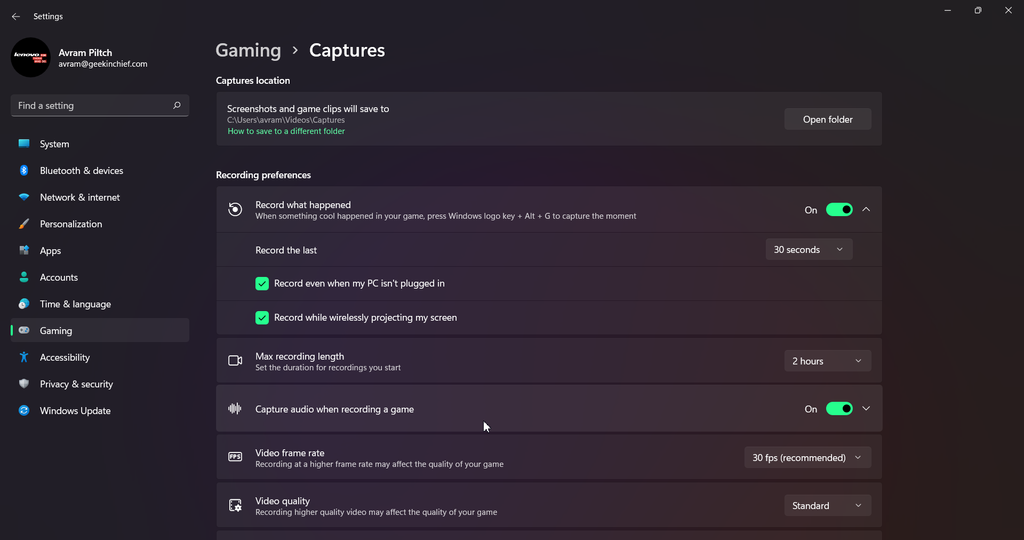
Task: Click the Bluetooth & devices icon
Action: click(24, 171)
